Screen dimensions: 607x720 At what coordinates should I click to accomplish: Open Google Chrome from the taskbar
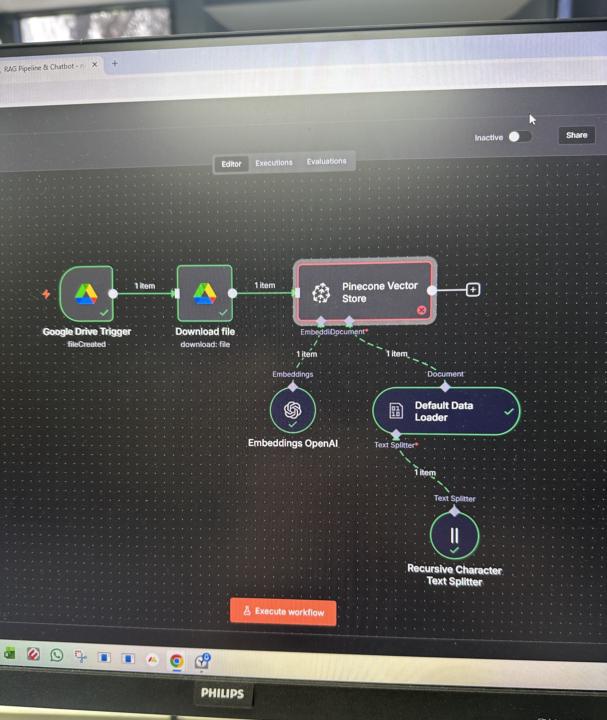[x=177, y=660]
